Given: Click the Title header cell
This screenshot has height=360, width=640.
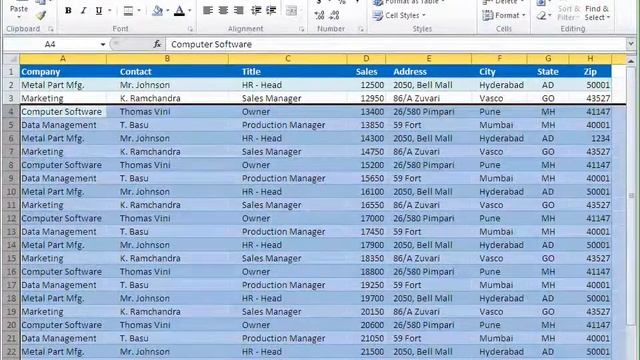Looking at the screenshot, I should tap(288, 72).
